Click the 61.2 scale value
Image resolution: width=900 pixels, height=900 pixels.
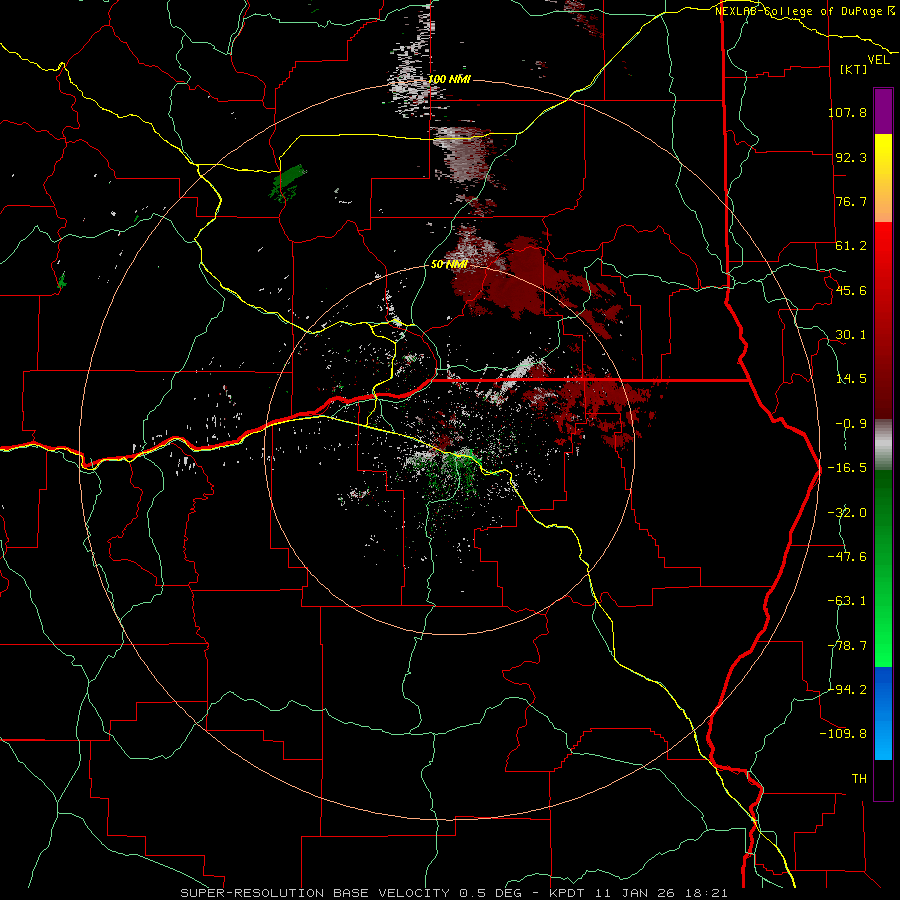click(x=851, y=246)
